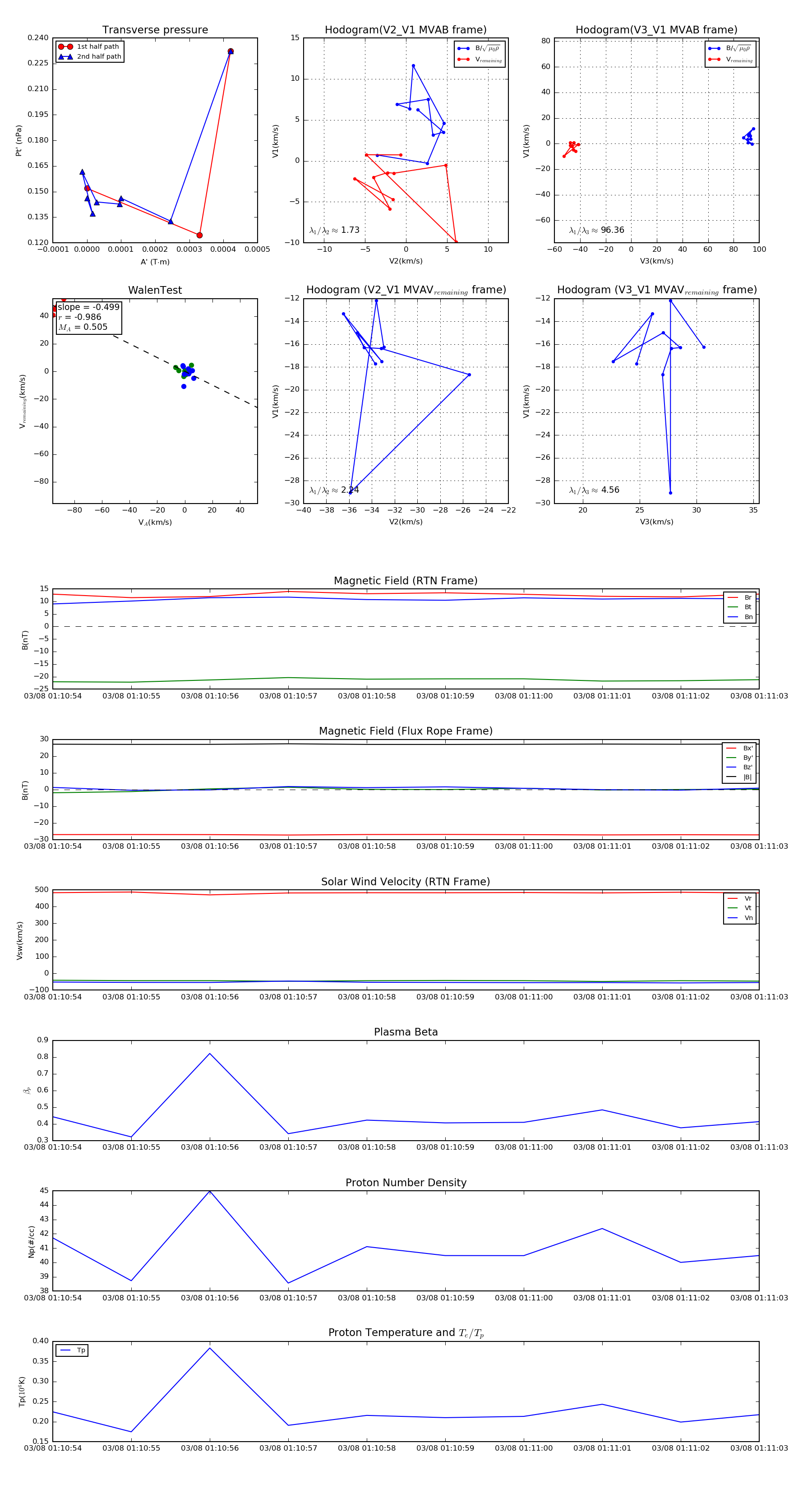Click the Hodogram V2_V1 MVAV remaining frame title

click(406, 290)
